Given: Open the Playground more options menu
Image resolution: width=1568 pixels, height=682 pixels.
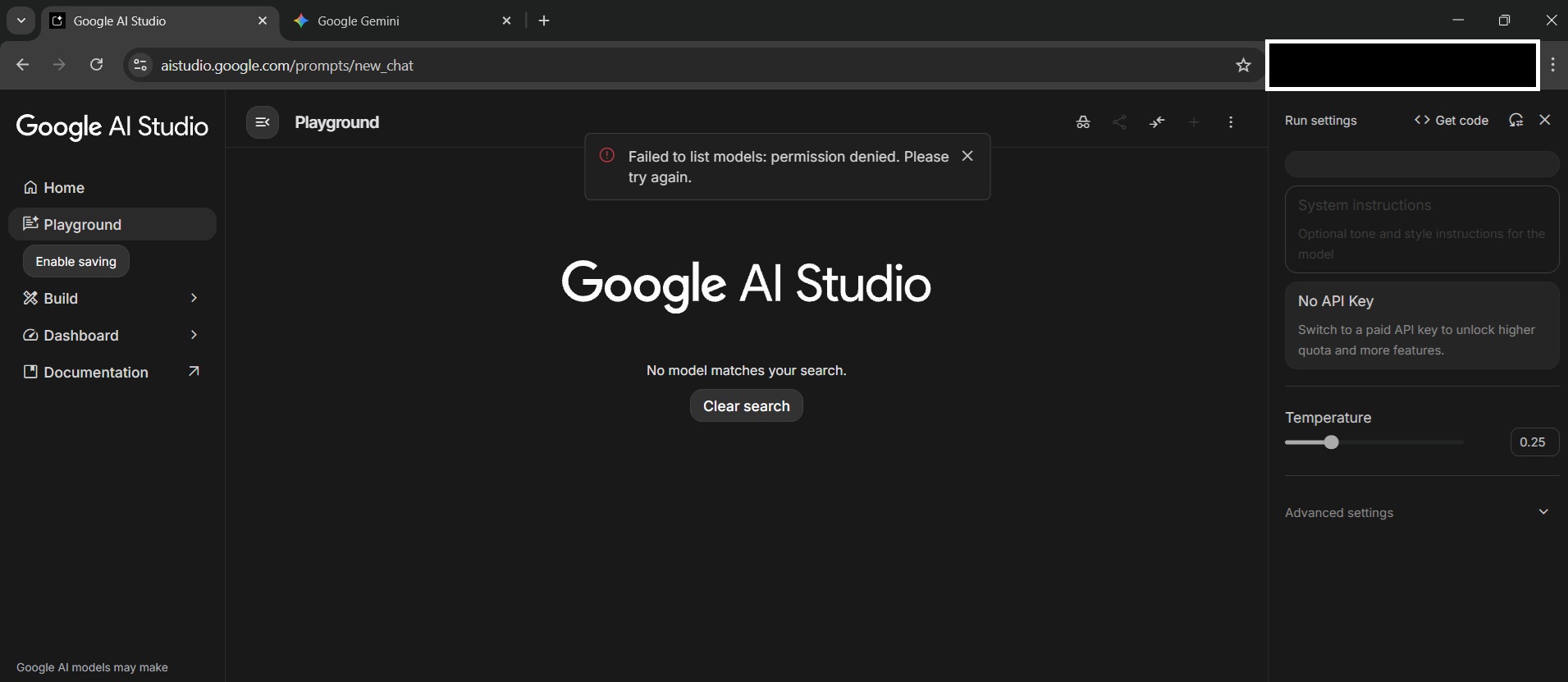Looking at the screenshot, I should [x=1231, y=122].
